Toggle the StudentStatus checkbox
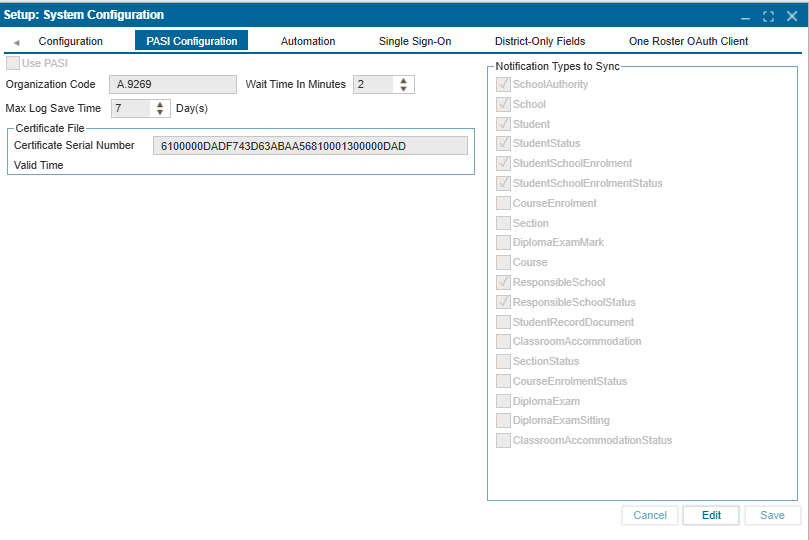This screenshot has width=809, height=540. [503, 143]
